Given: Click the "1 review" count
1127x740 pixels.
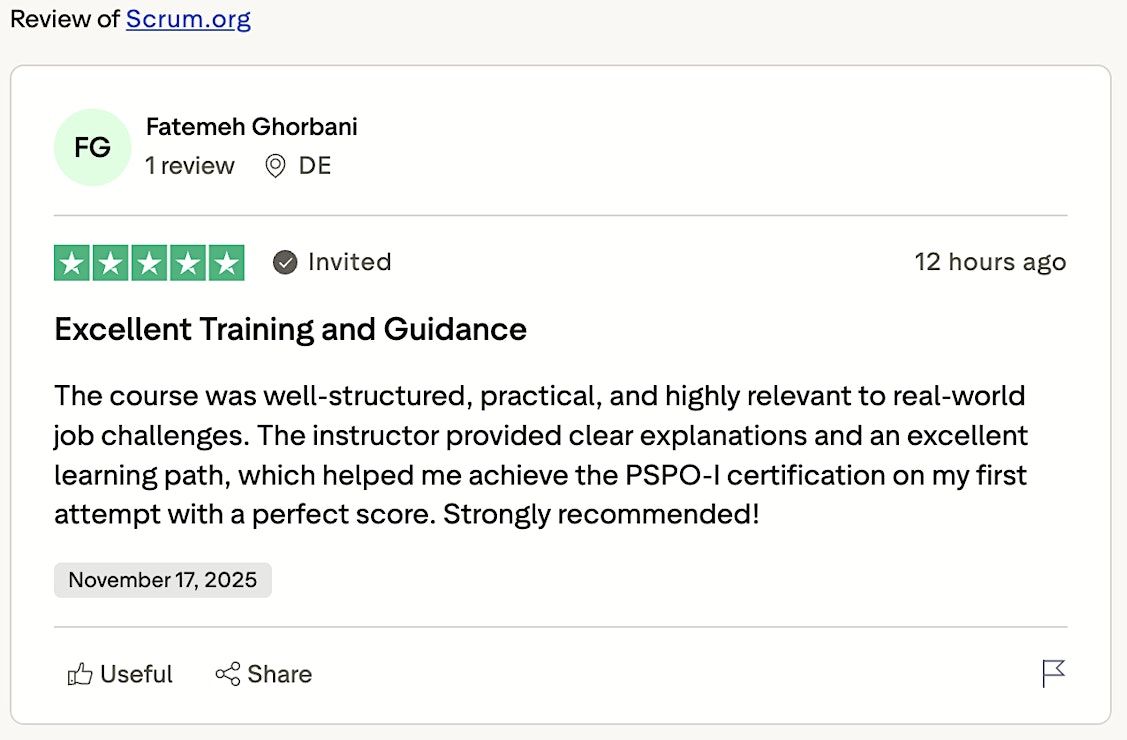Looking at the screenshot, I should point(190,166).
